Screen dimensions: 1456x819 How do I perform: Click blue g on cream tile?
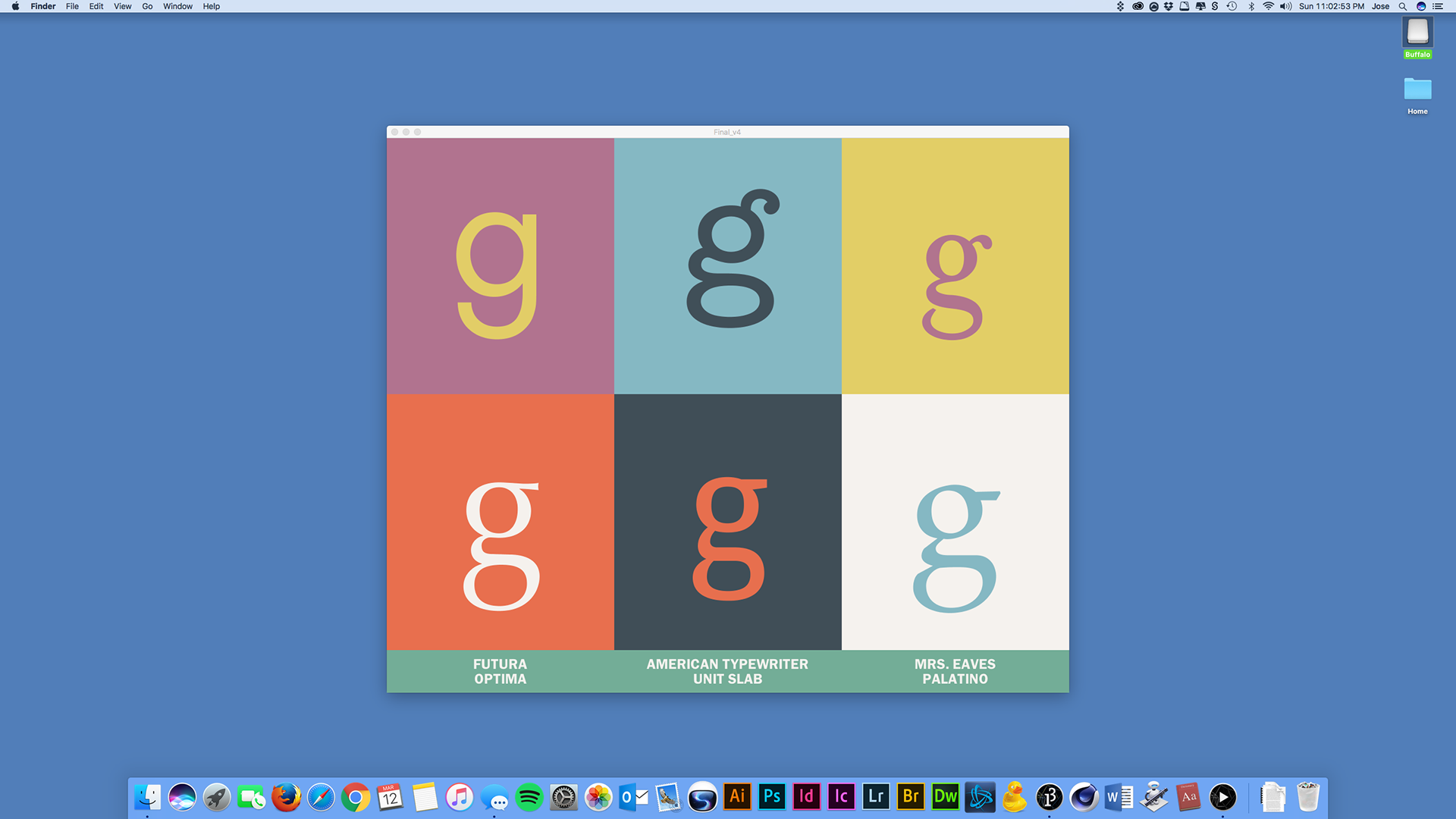tap(955, 548)
